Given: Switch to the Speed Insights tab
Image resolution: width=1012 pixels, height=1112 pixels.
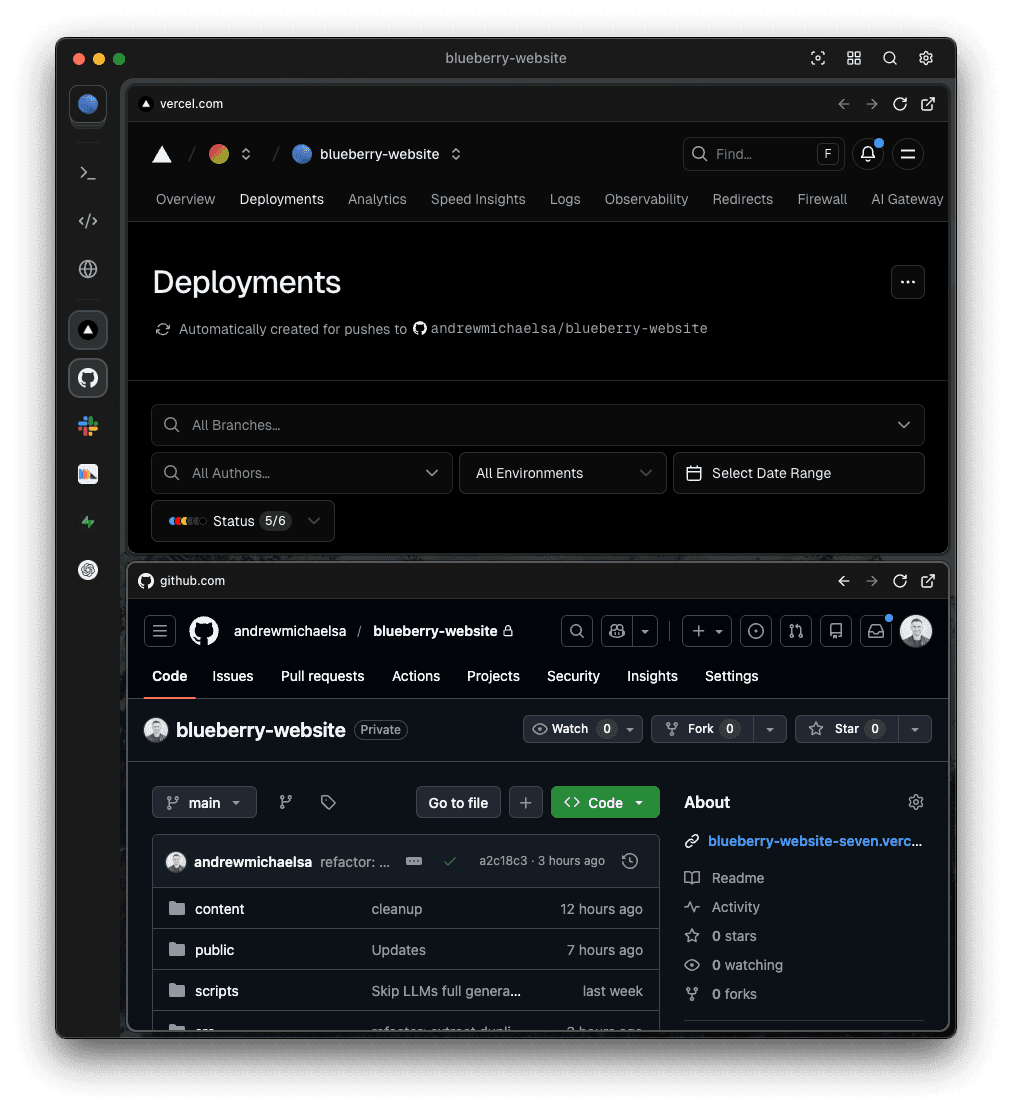Looking at the screenshot, I should coord(478,199).
